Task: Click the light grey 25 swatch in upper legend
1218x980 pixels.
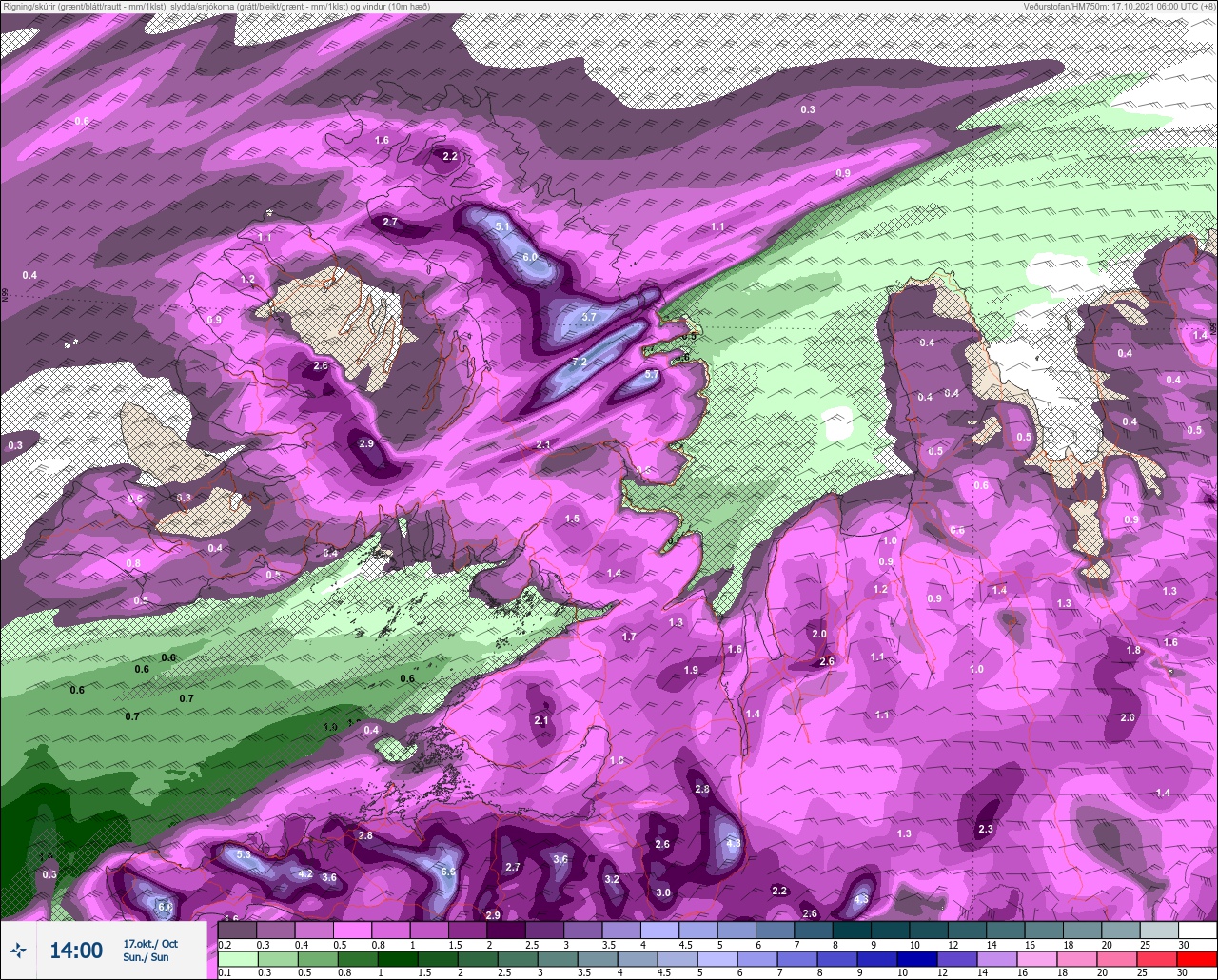Action: pos(1159,930)
